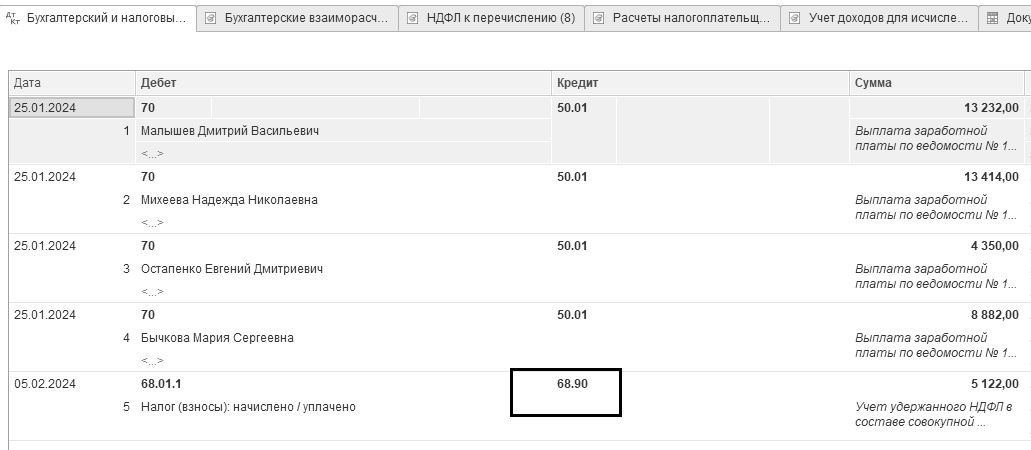Click the table icon on the last, partly hidden tab
The width and height of the screenshot is (1031, 450).
(992, 18)
